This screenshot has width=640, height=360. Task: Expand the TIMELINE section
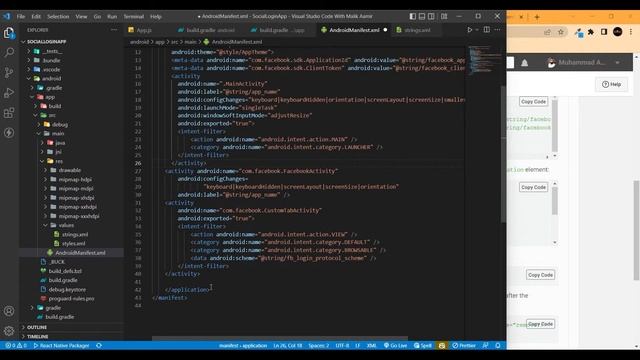(38, 336)
